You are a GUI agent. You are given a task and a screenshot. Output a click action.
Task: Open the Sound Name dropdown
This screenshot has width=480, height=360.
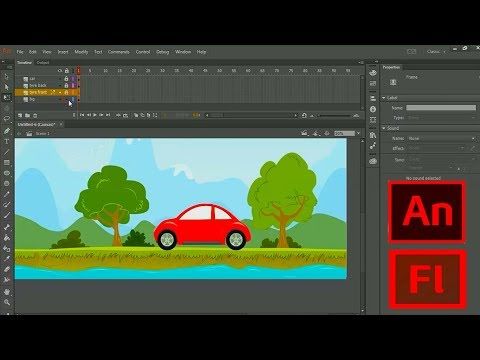tap(441, 138)
